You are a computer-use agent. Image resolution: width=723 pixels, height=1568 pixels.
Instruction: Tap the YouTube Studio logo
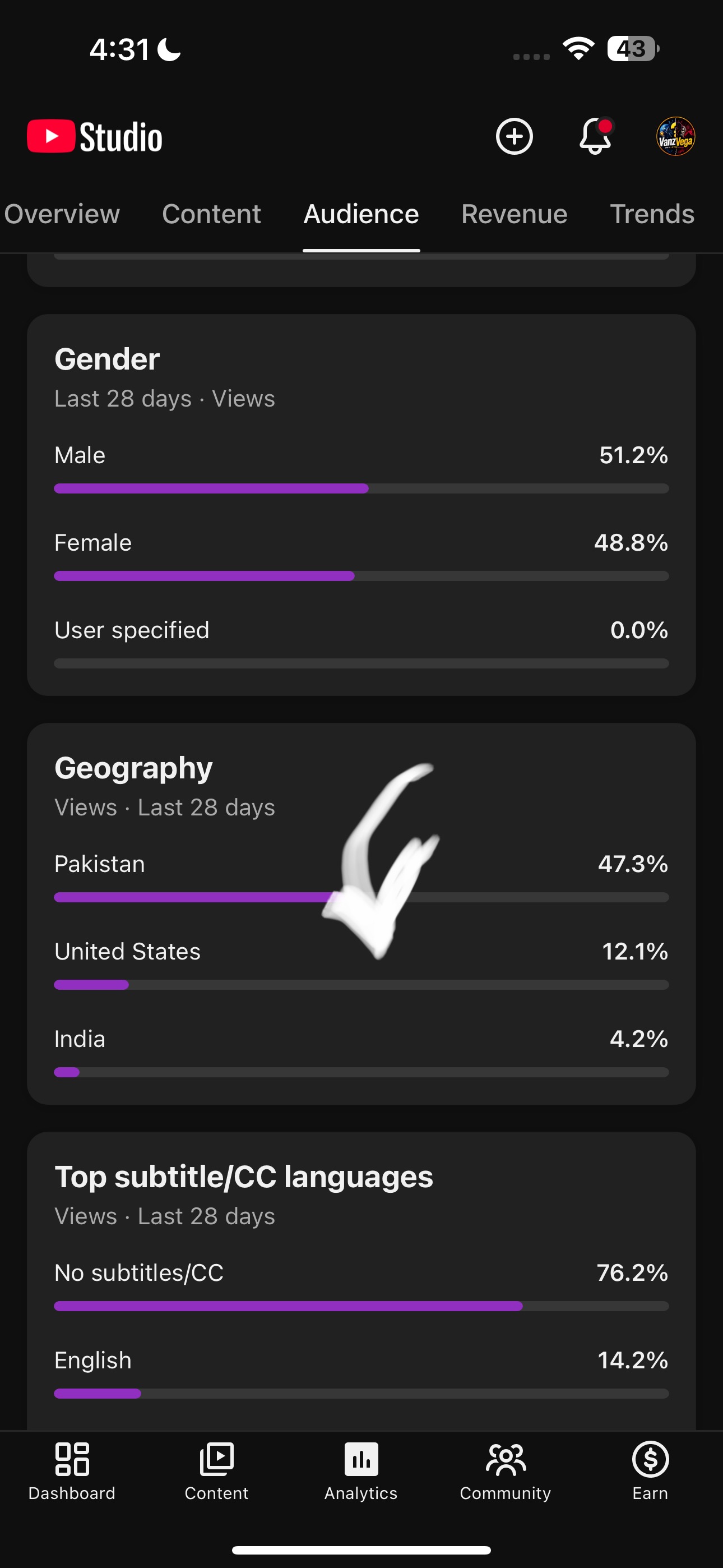tap(95, 136)
